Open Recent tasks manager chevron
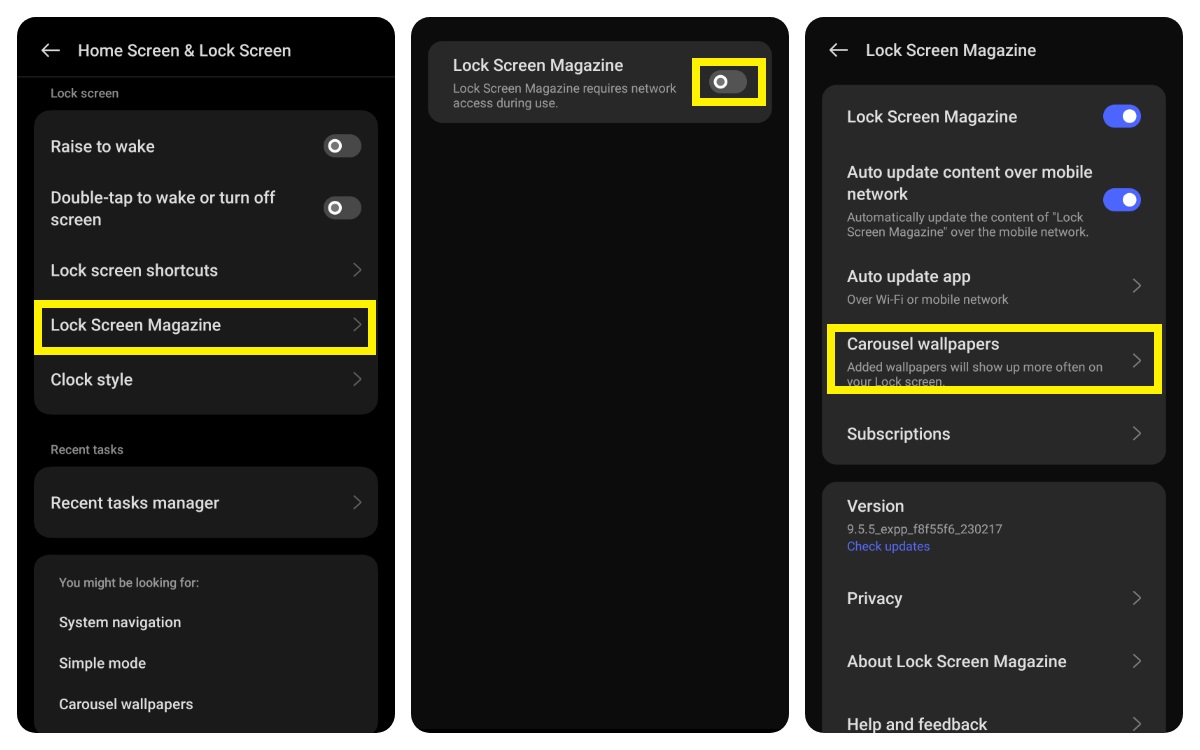 (x=357, y=503)
